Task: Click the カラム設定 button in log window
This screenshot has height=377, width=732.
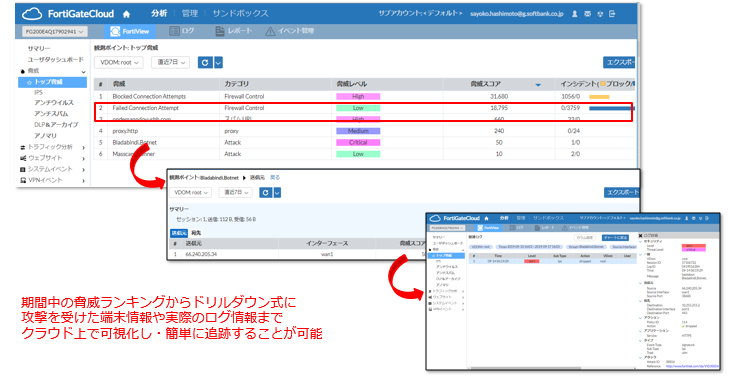Action: click(585, 237)
